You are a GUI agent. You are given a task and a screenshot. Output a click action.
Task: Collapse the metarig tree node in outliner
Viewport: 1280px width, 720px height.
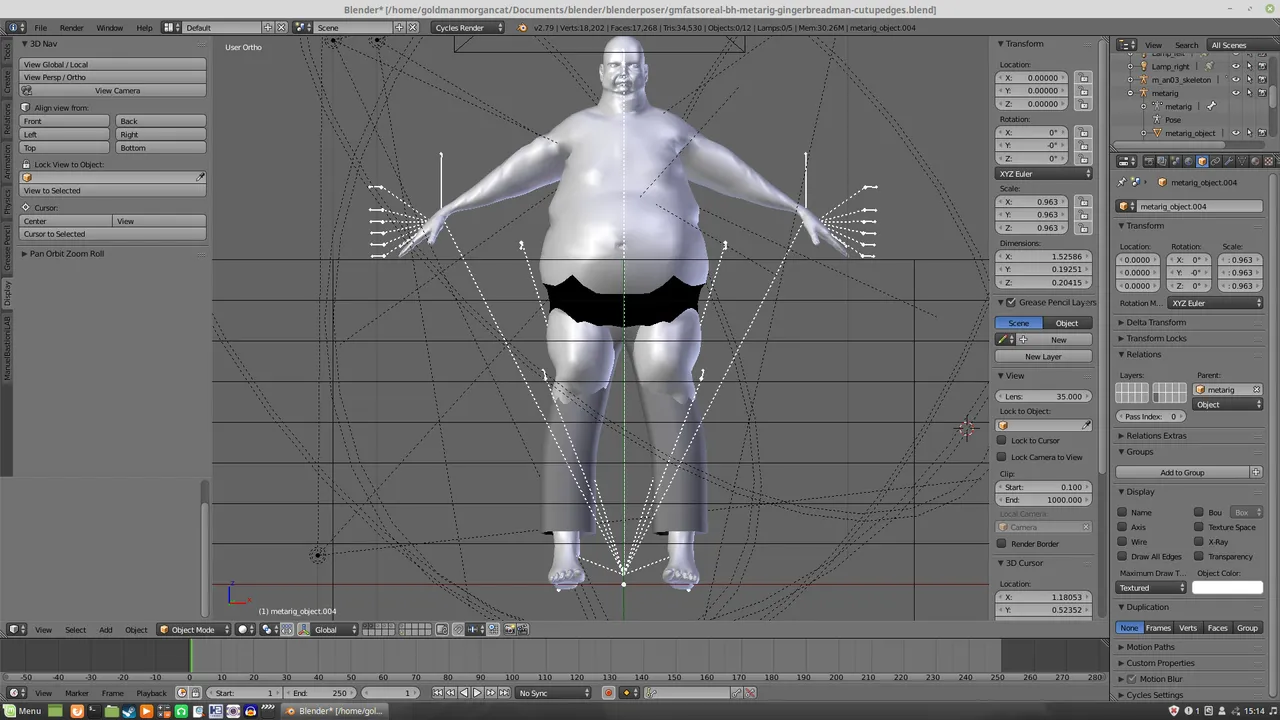click(x=1130, y=93)
